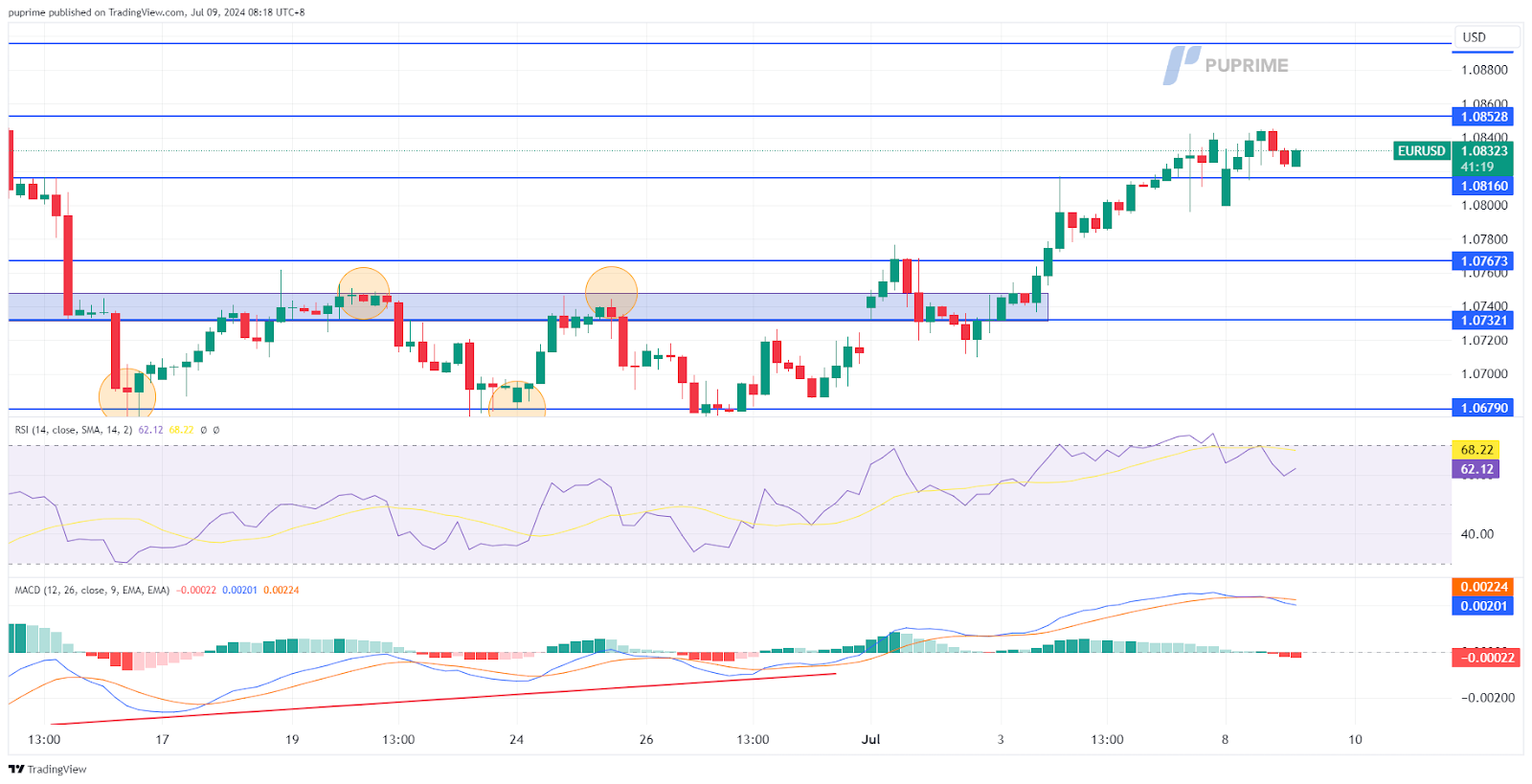
Task: Click the TradingView logo icon
Action: click(x=16, y=769)
